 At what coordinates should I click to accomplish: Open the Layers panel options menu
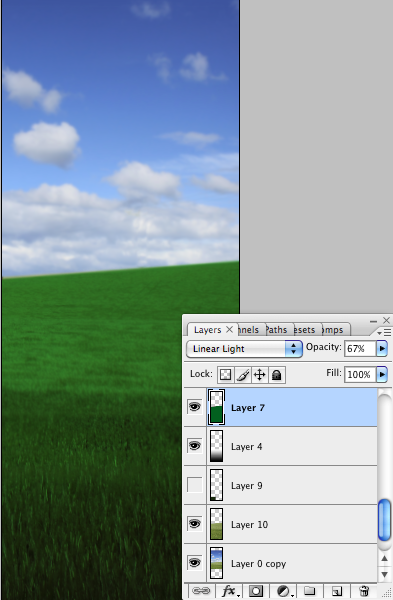[x=384, y=333]
